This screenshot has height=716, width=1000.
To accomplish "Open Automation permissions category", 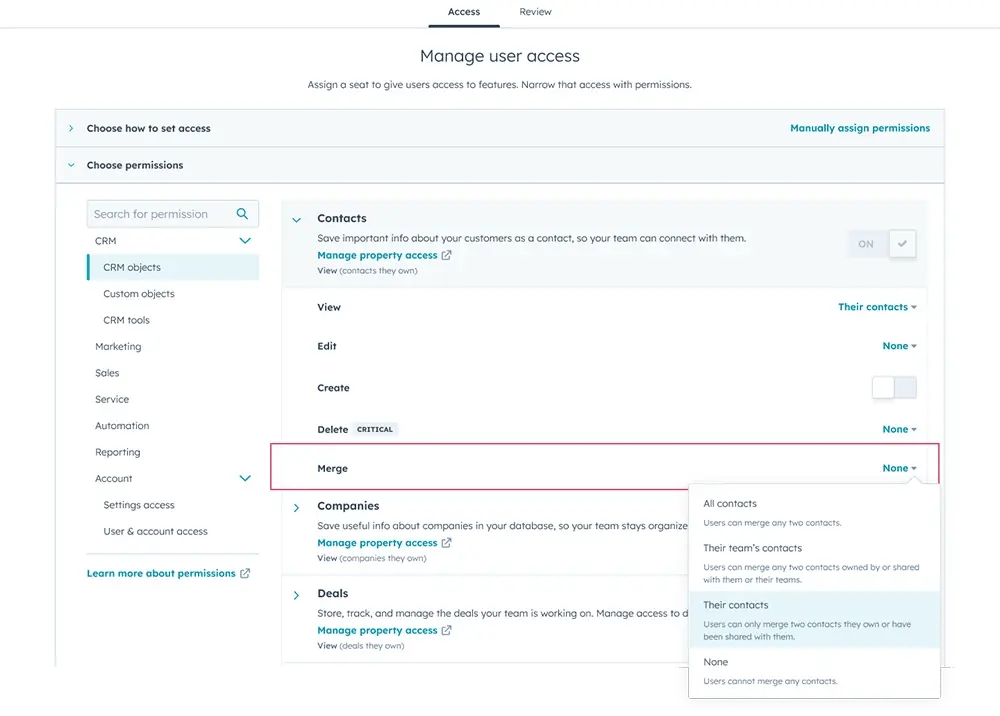I will (122, 425).
